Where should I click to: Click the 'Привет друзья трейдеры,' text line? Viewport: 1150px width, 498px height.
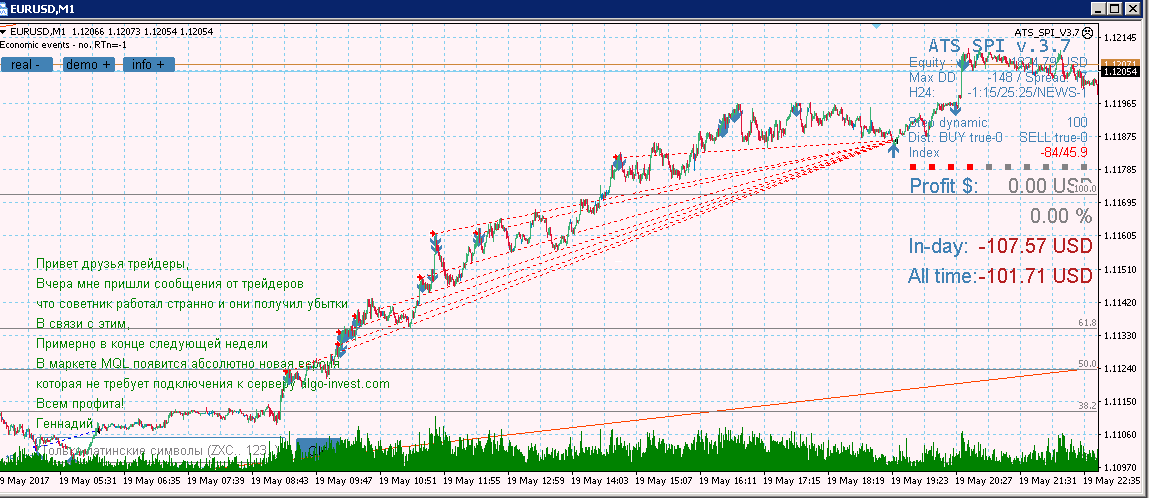click(x=112, y=264)
